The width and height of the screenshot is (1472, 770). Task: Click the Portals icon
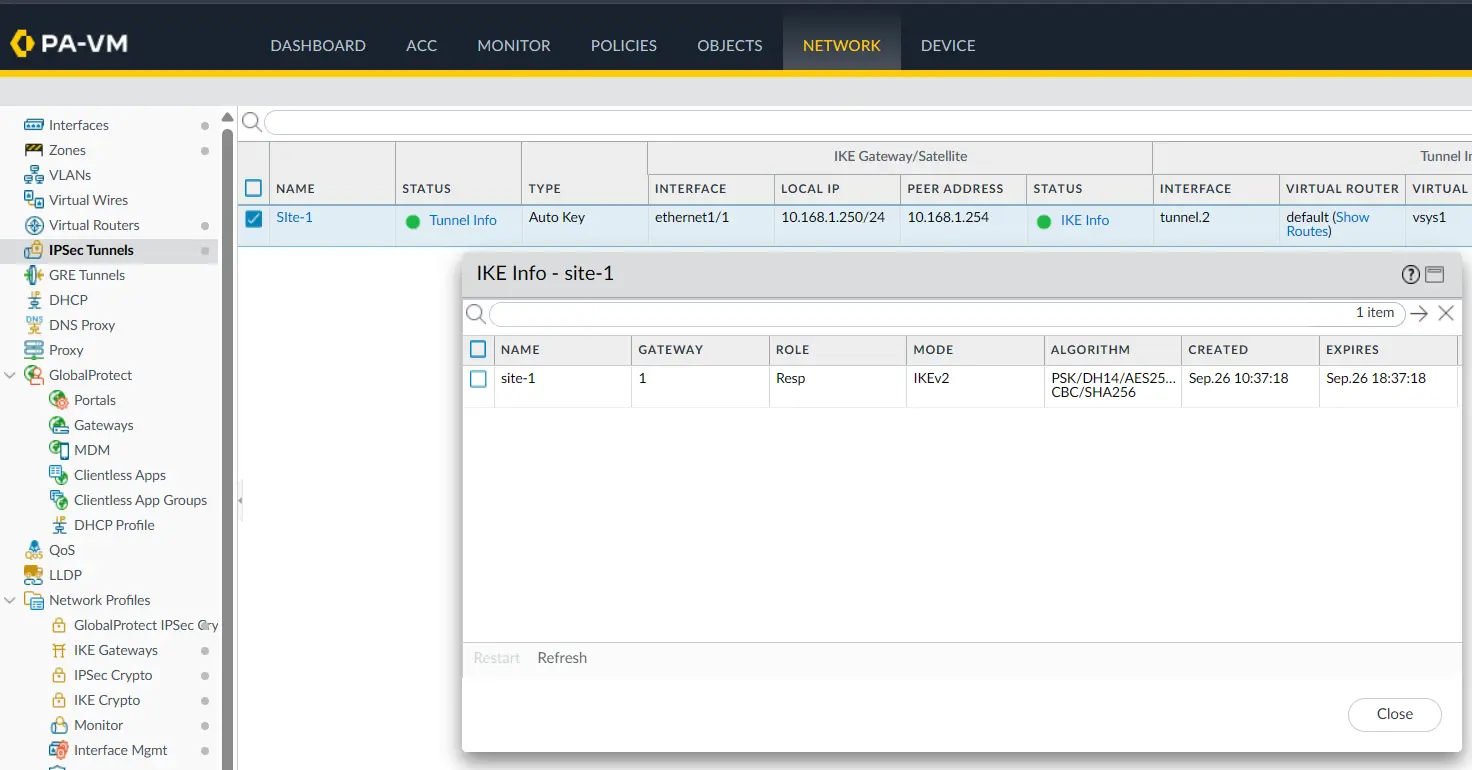59,400
